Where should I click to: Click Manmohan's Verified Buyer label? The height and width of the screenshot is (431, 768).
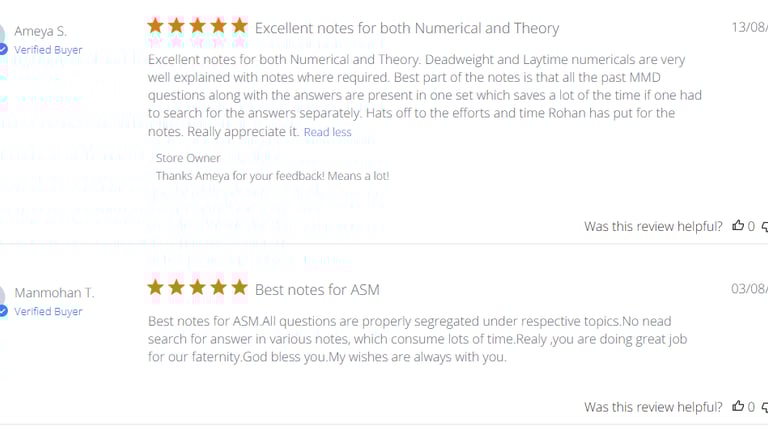coord(48,312)
